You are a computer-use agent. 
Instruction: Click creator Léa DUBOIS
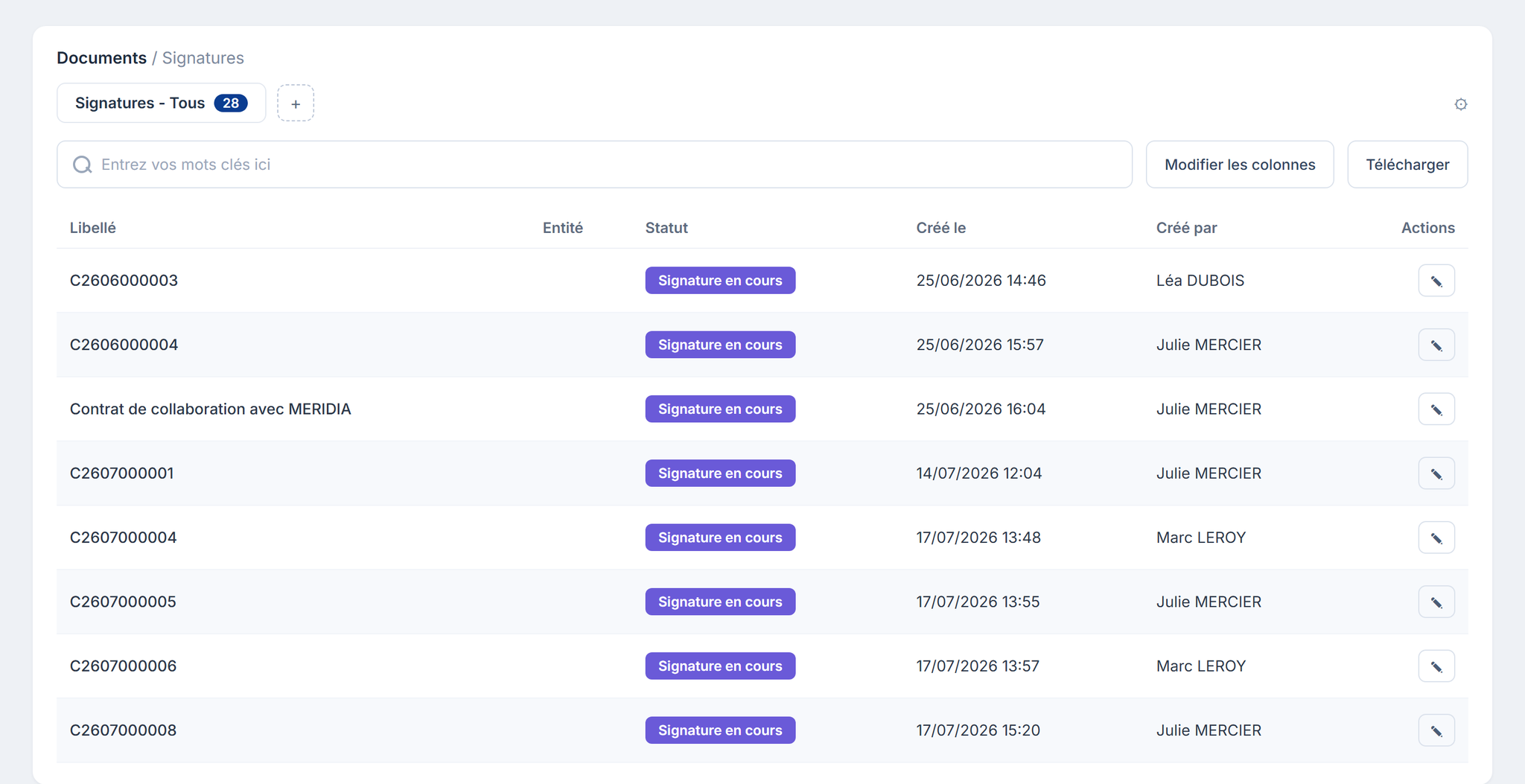point(1200,281)
